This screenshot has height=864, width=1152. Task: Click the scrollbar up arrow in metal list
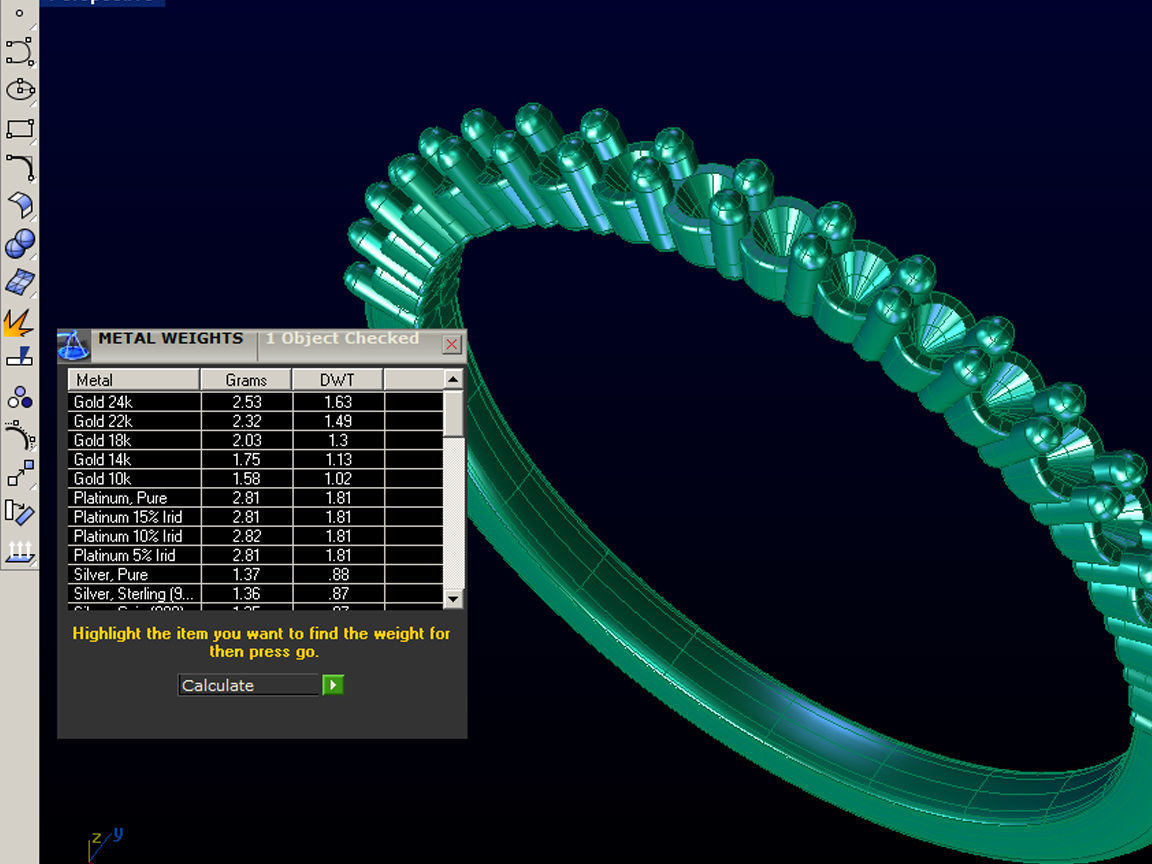(453, 380)
